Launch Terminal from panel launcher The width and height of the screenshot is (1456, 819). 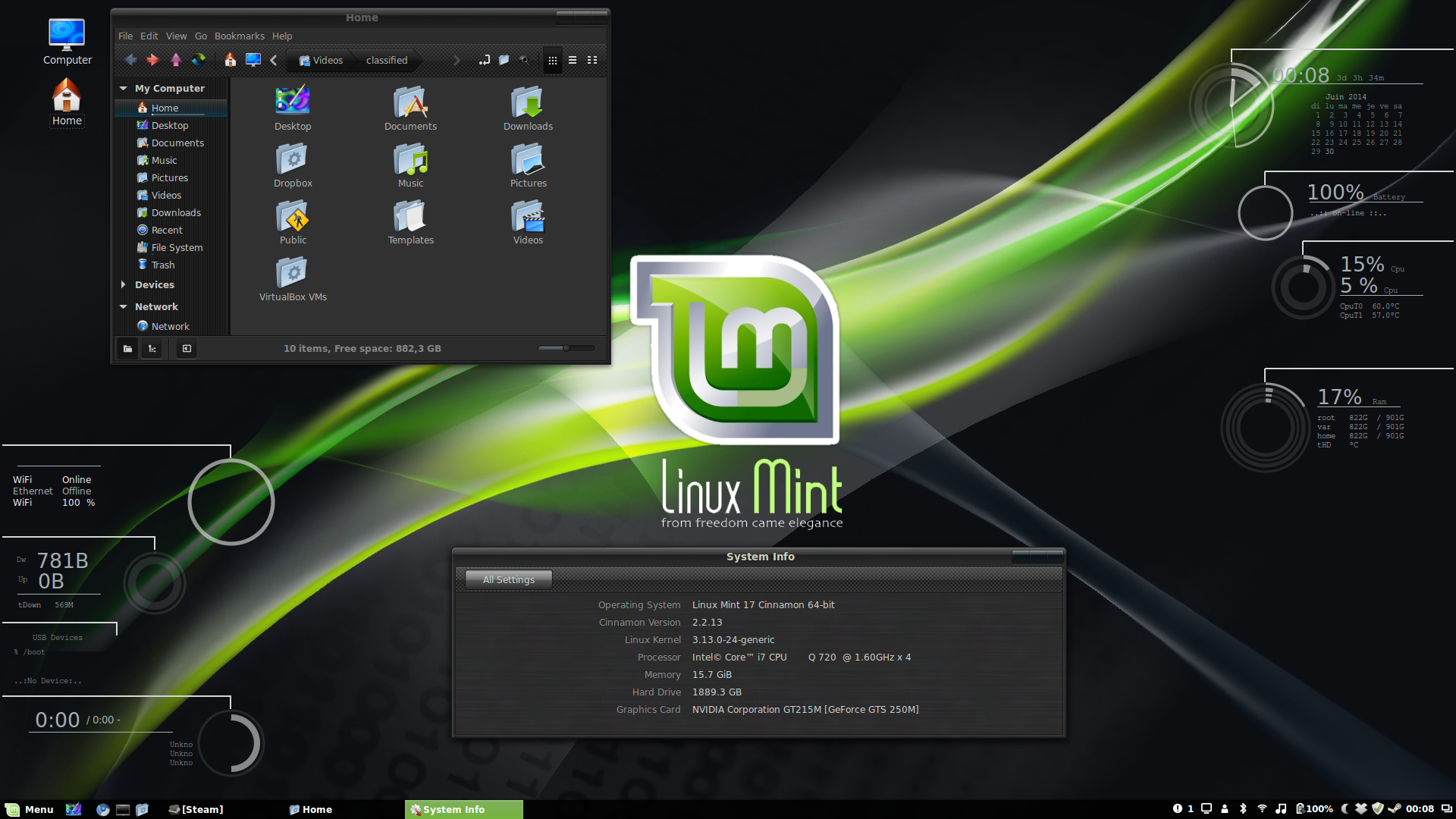point(123,809)
